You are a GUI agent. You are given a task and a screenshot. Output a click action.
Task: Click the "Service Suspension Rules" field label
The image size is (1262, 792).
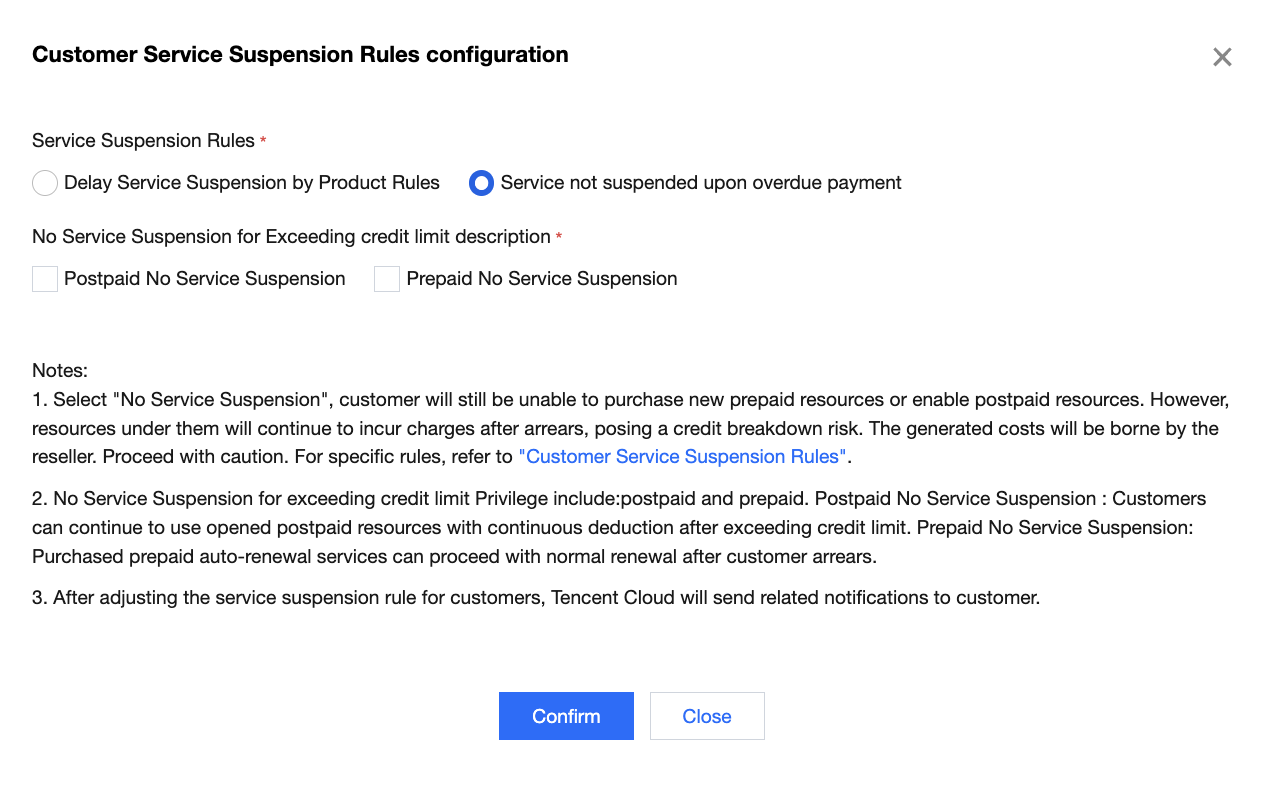pyautogui.click(x=143, y=141)
